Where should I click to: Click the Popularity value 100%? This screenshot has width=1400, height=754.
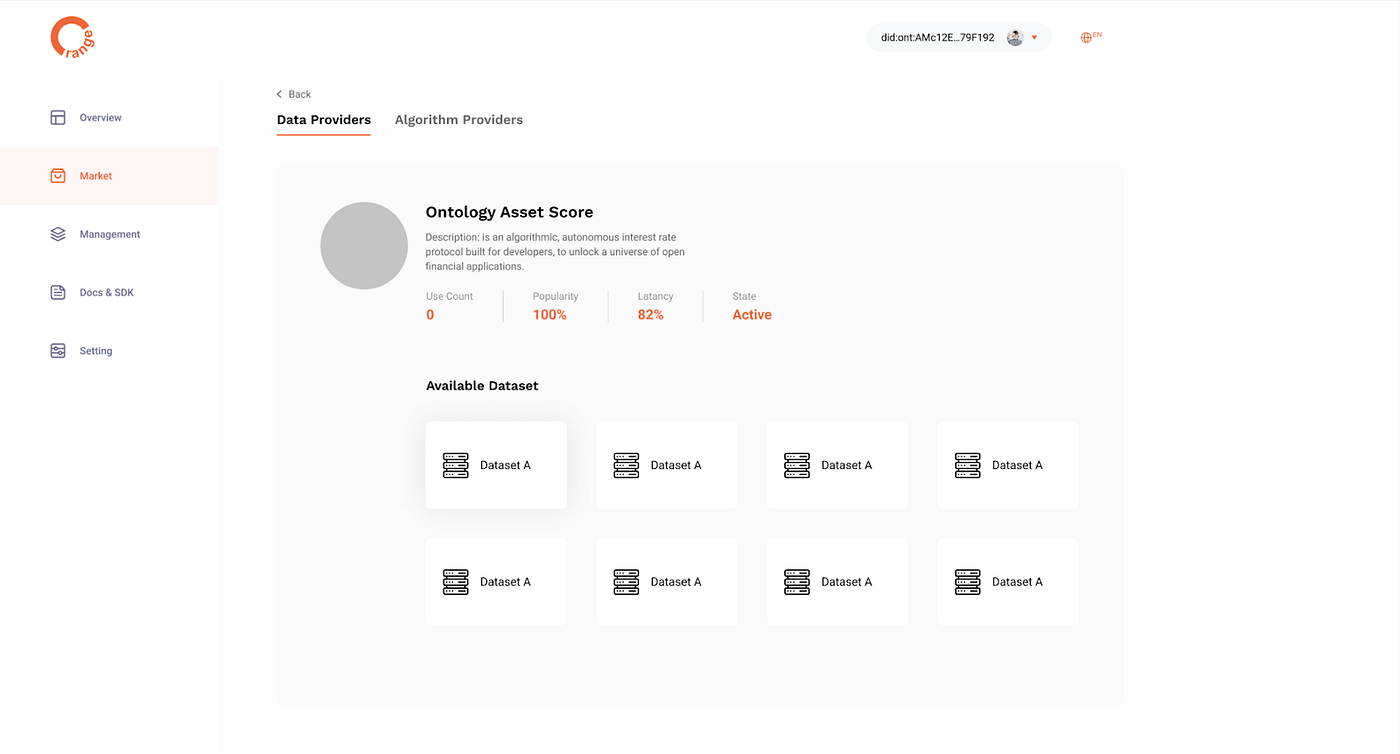coord(550,315)
